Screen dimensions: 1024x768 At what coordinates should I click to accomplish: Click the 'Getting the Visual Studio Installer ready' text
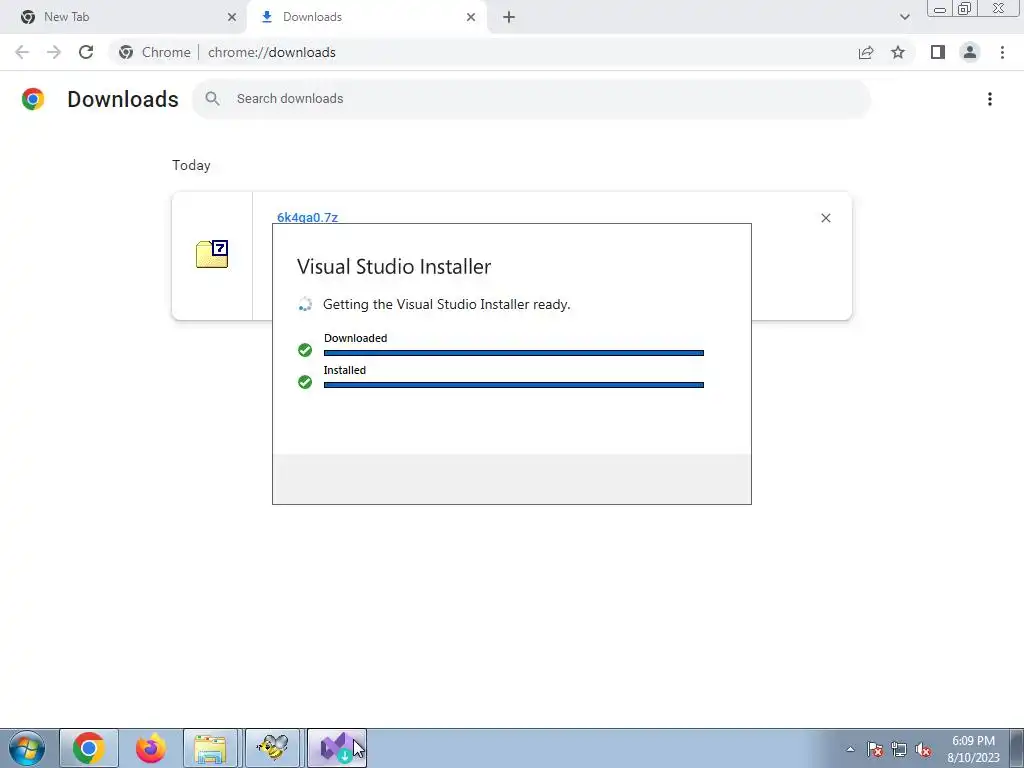[446, 304]
